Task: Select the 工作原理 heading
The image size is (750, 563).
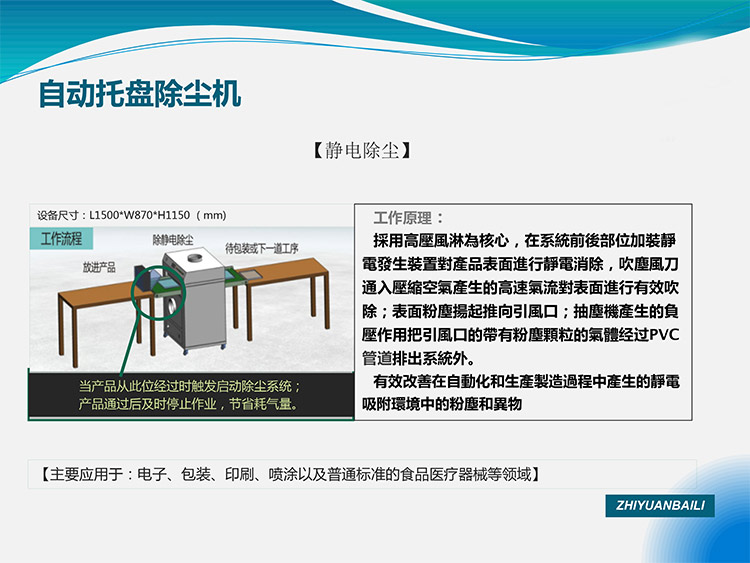Action: (408, 218)
